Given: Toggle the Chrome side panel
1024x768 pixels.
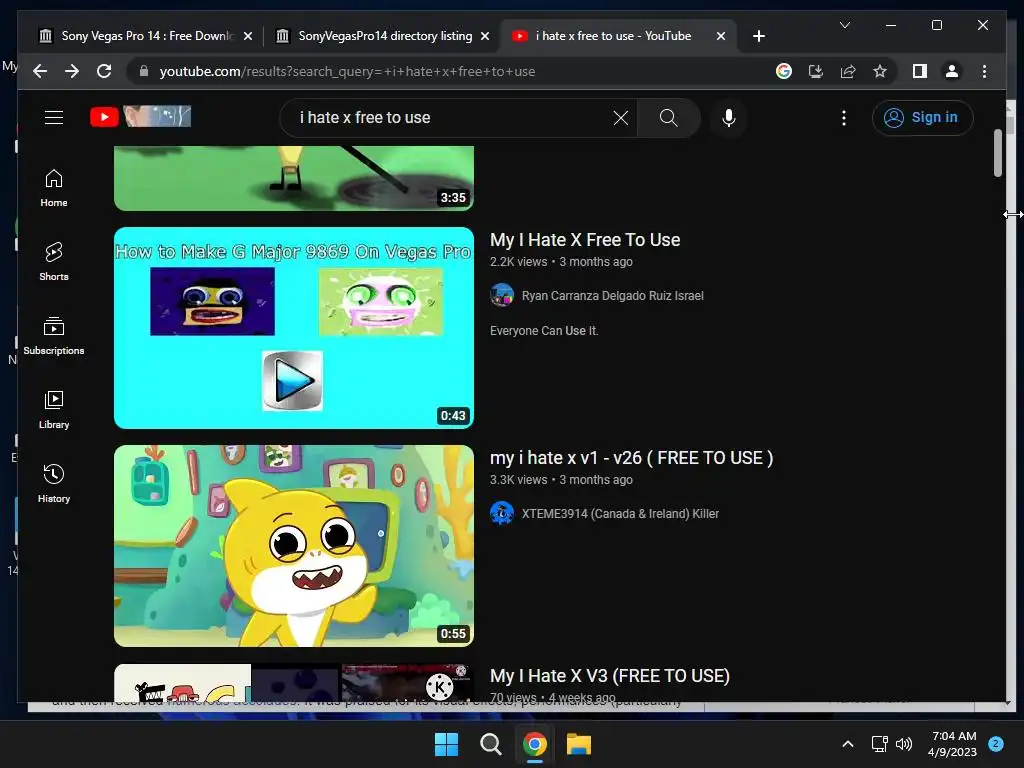Looking at the screenshot, I should click(x=920, y=71).
